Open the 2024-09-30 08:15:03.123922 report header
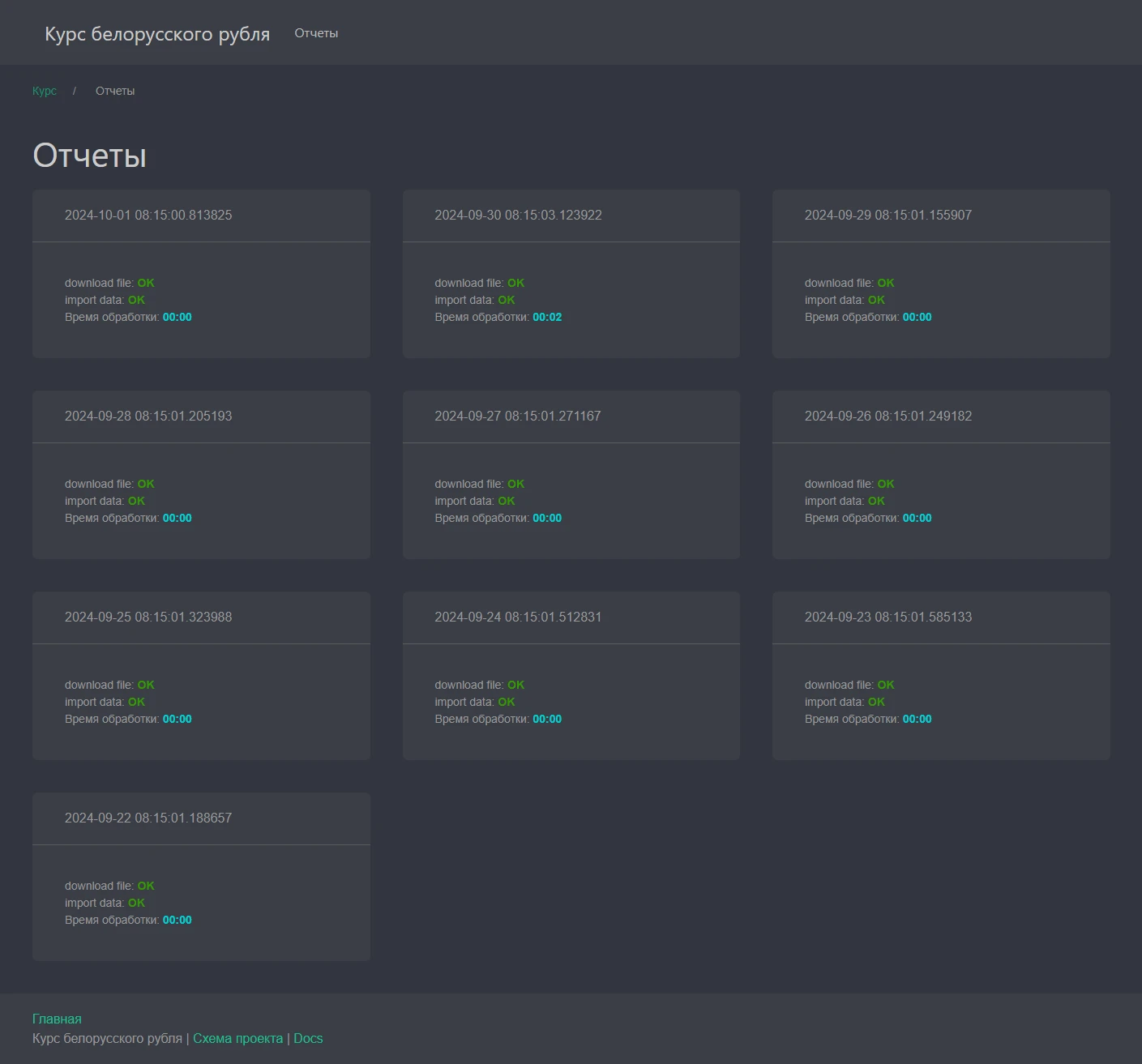The image size is (1142, 1064). point(518,215)
